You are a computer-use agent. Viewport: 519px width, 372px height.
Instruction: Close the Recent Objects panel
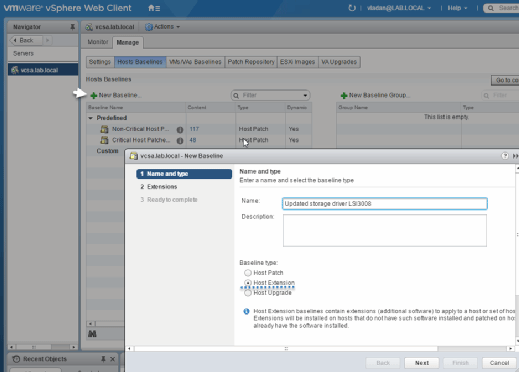coord(112,359)
